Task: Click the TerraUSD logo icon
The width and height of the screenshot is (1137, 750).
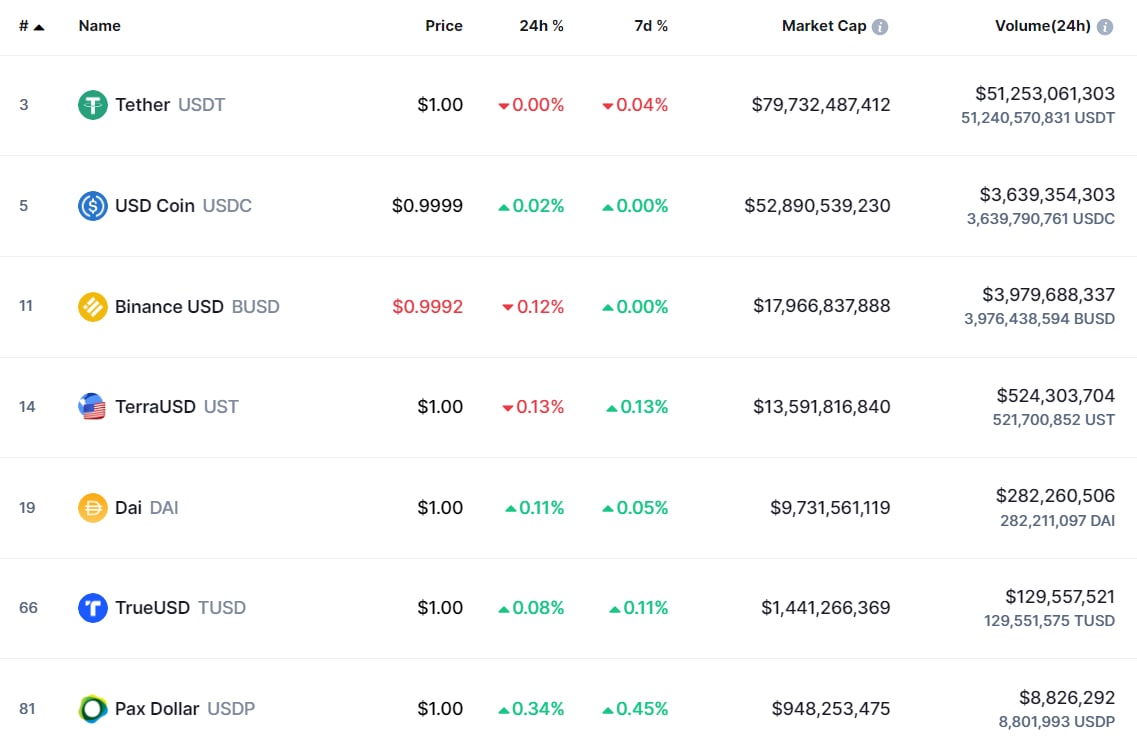Action: pos(93,407)
